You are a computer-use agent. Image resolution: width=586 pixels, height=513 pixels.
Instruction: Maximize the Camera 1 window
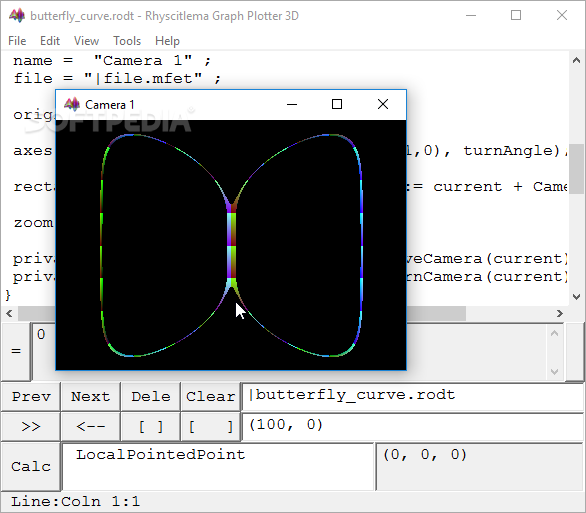(x=337, y=104)
